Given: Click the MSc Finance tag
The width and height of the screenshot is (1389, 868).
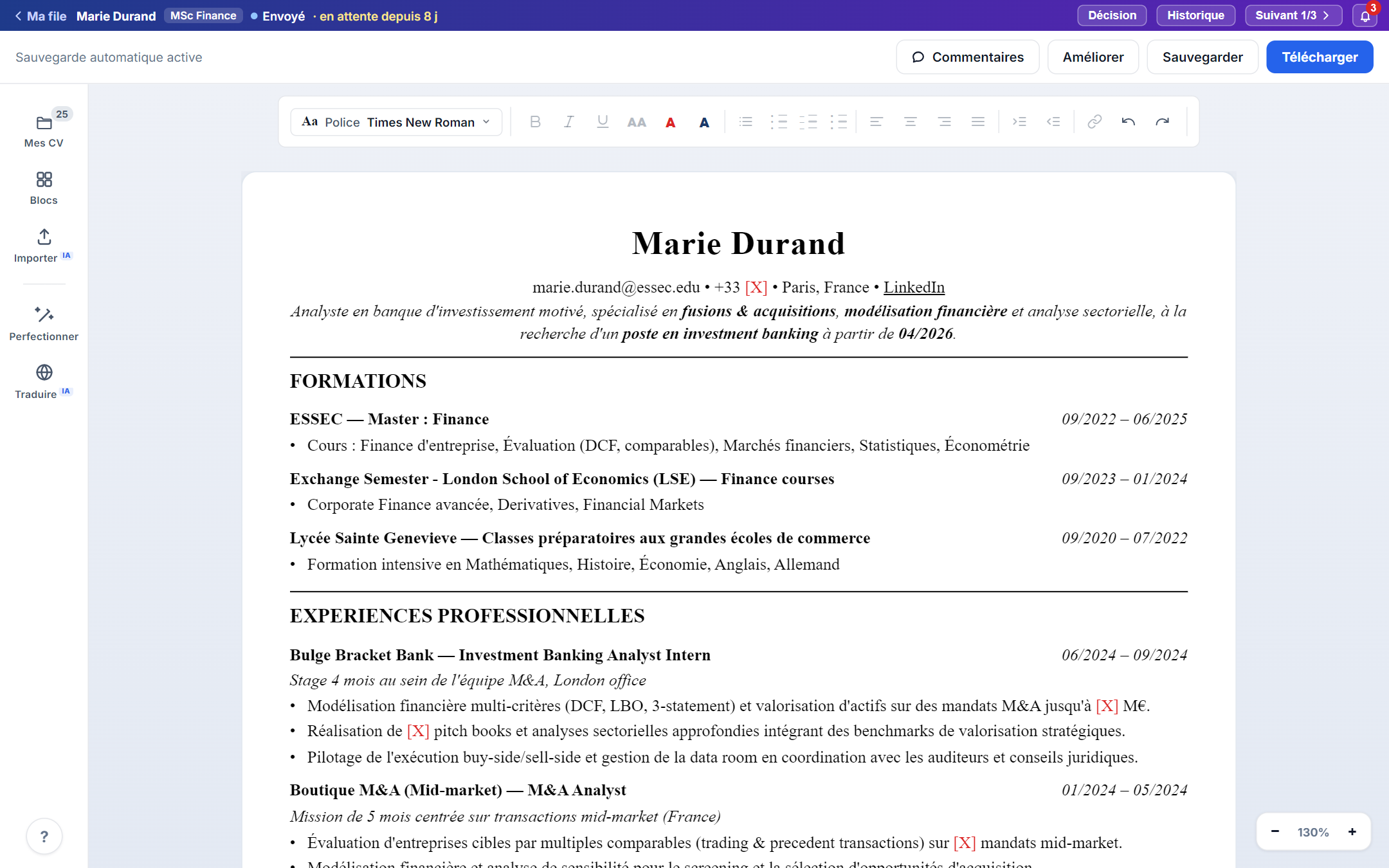Looking at the screenshot, I should (x=203, y=15).
